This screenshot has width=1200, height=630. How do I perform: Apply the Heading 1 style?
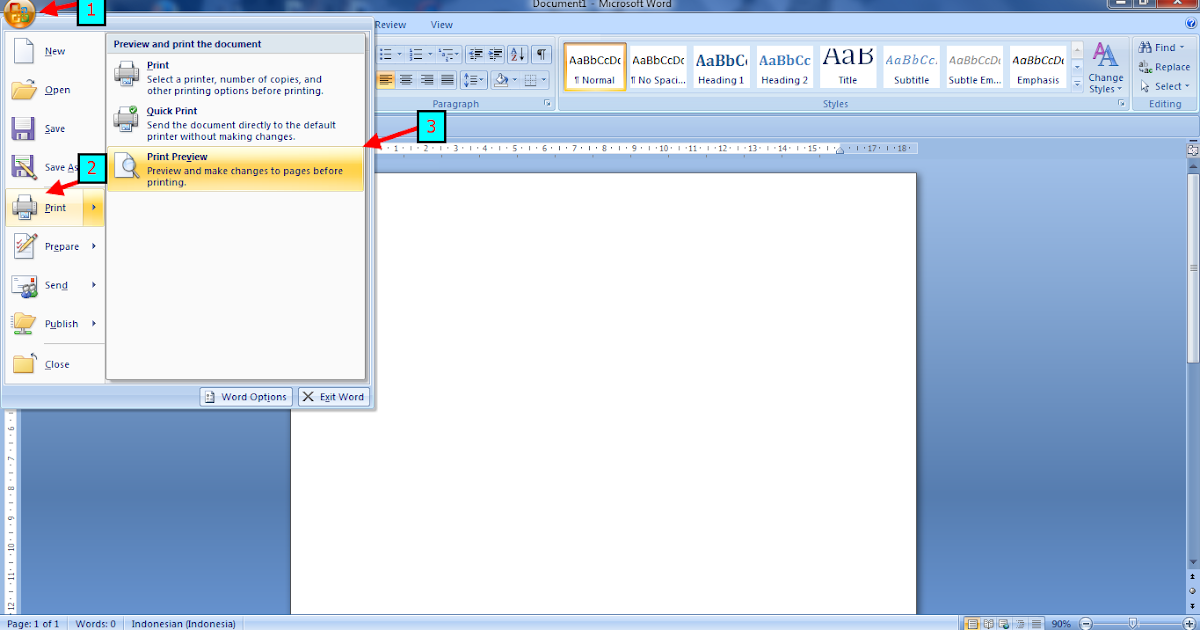pyautogui.click(x=721, y=66)
